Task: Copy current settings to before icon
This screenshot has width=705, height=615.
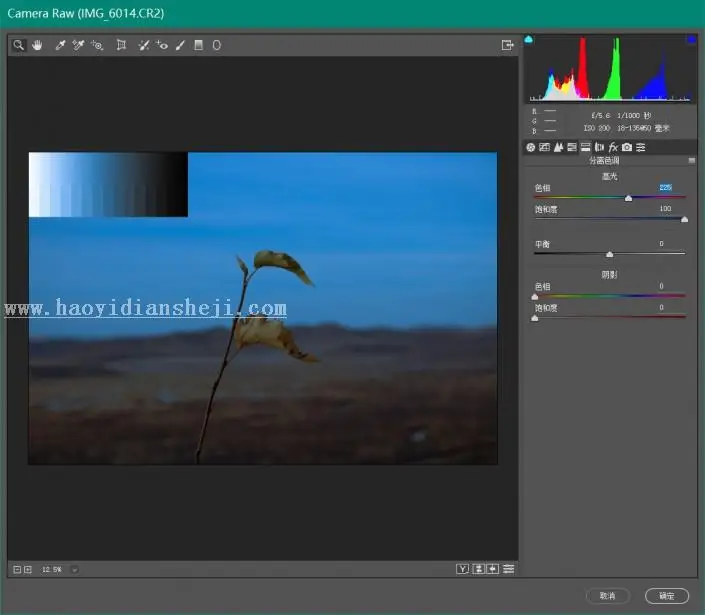Action: (x=493, y=569)
